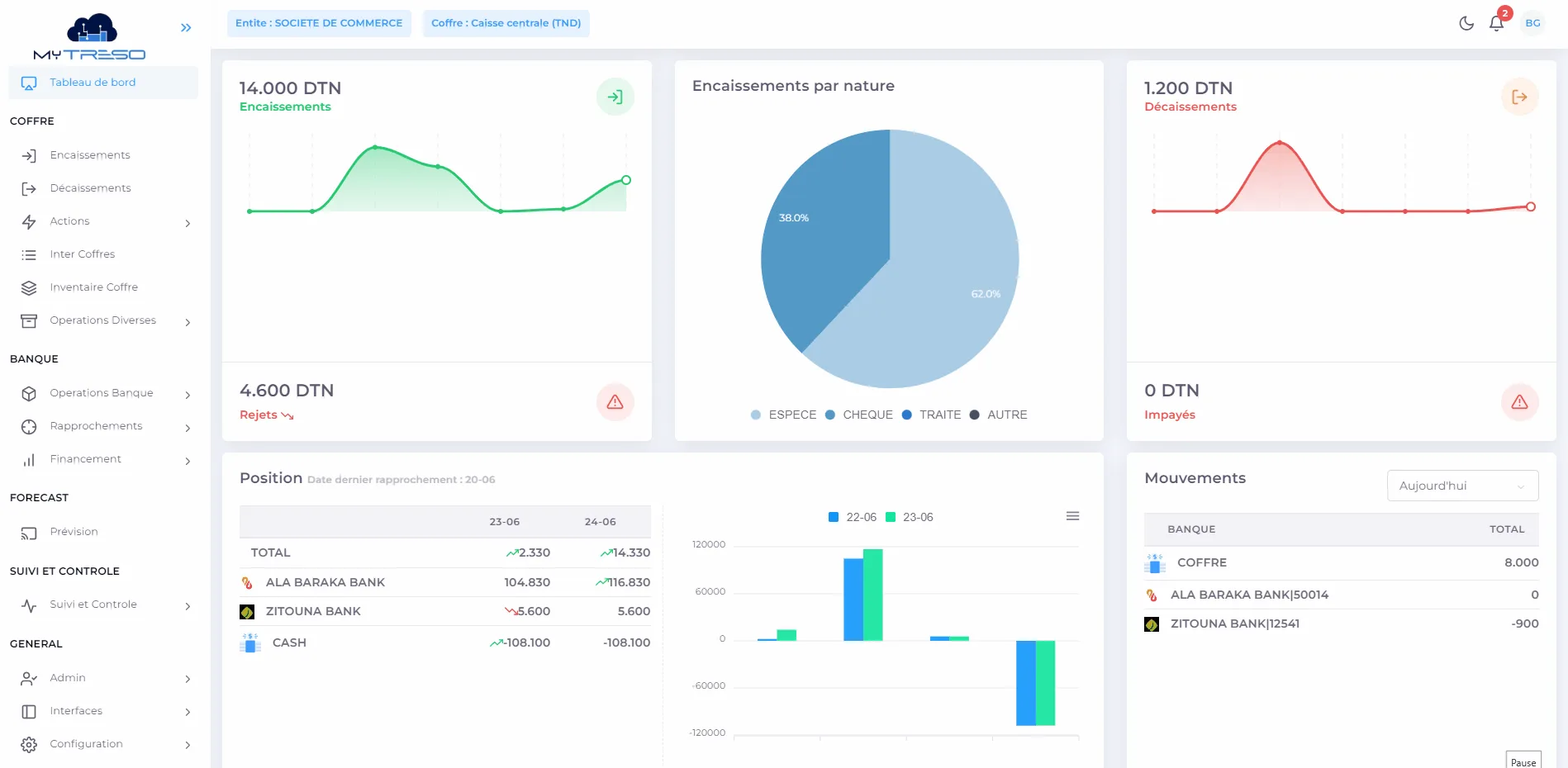Expand Actions submenu chevron

click(188, 223)
